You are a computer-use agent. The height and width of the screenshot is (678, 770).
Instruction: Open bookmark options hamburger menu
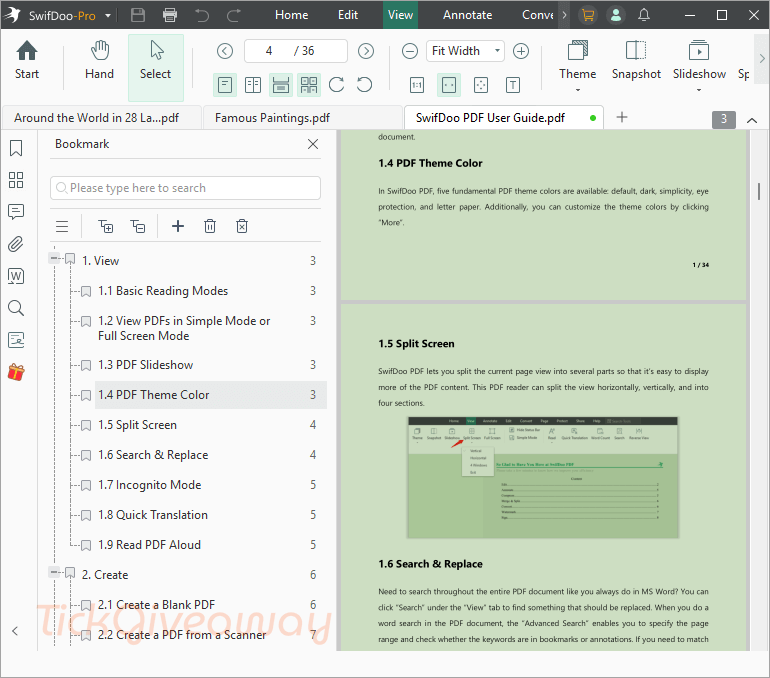62,226
